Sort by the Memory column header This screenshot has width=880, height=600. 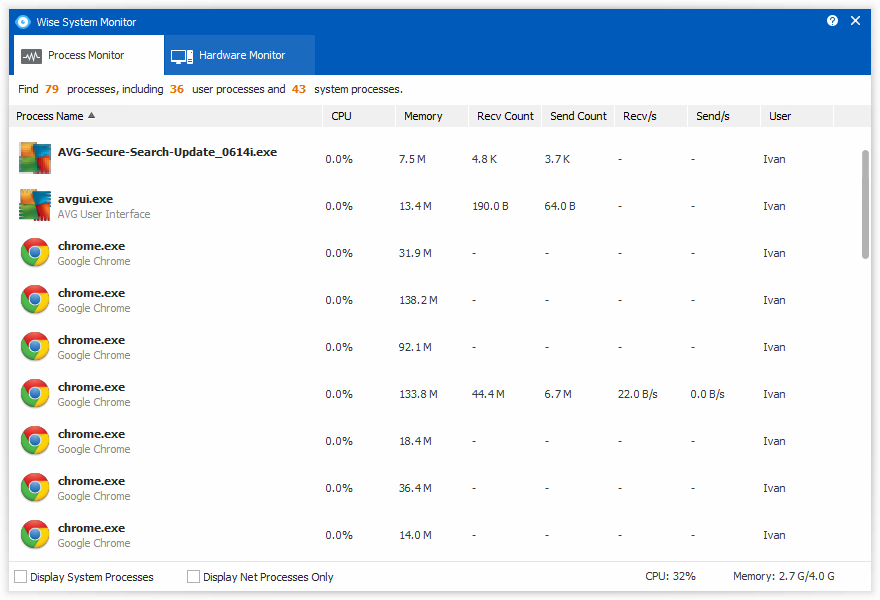(432, 116)
